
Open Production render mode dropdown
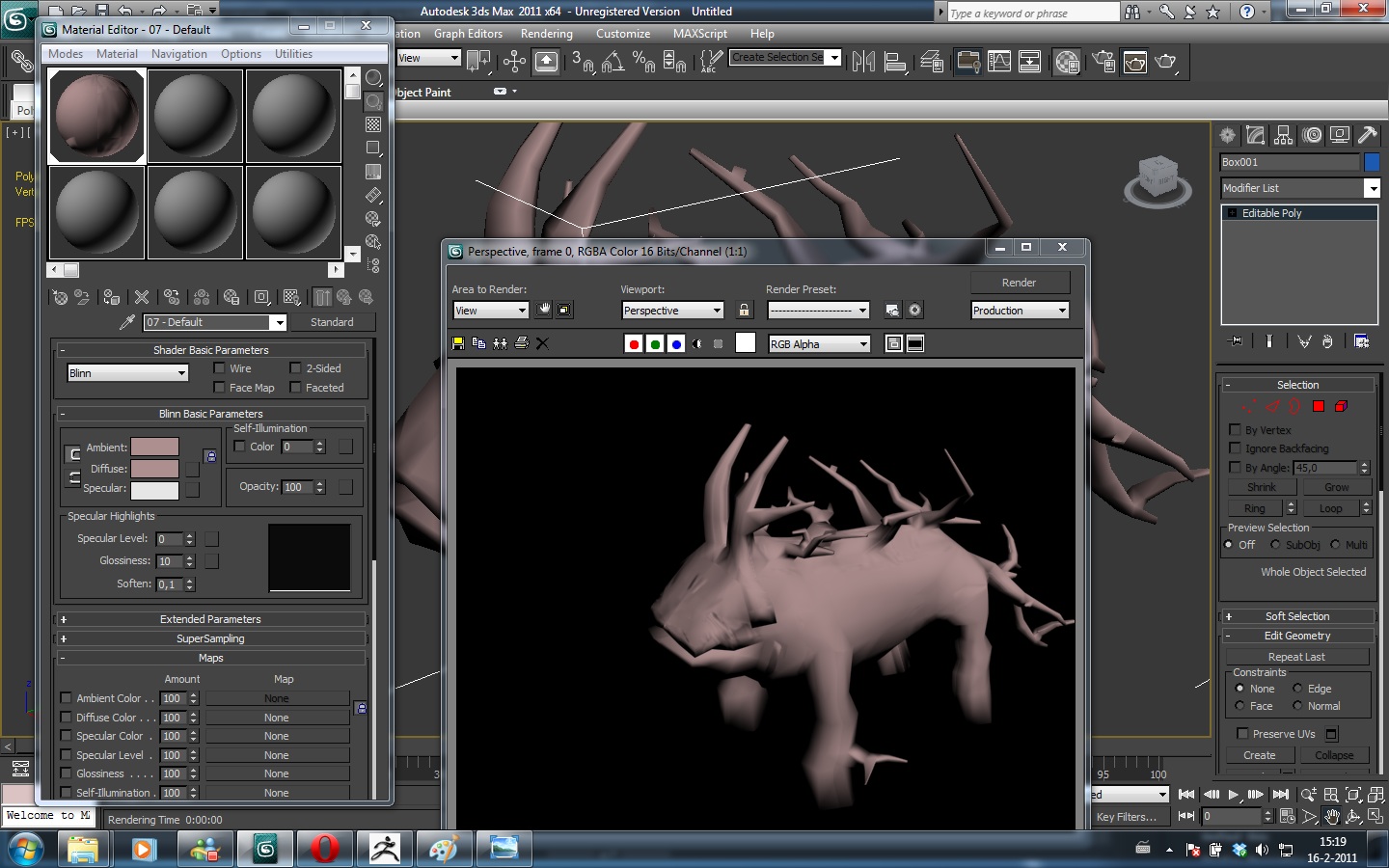click(x=1021, y=311)
